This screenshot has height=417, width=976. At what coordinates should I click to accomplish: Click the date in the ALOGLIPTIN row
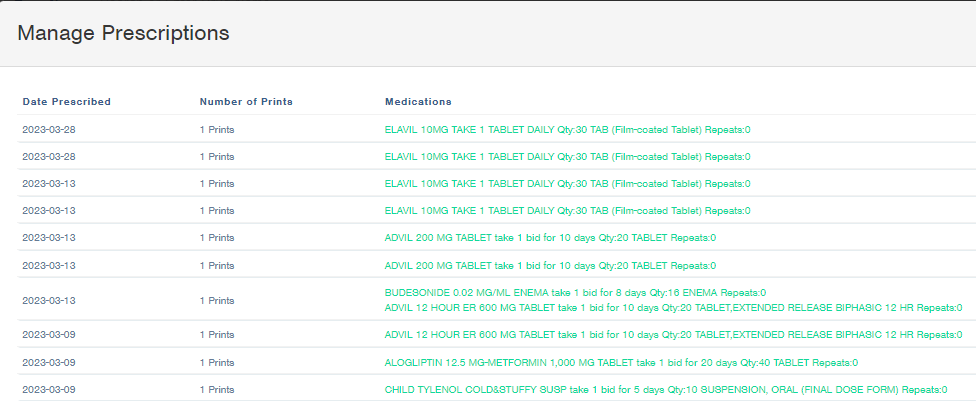click(49, 362)
